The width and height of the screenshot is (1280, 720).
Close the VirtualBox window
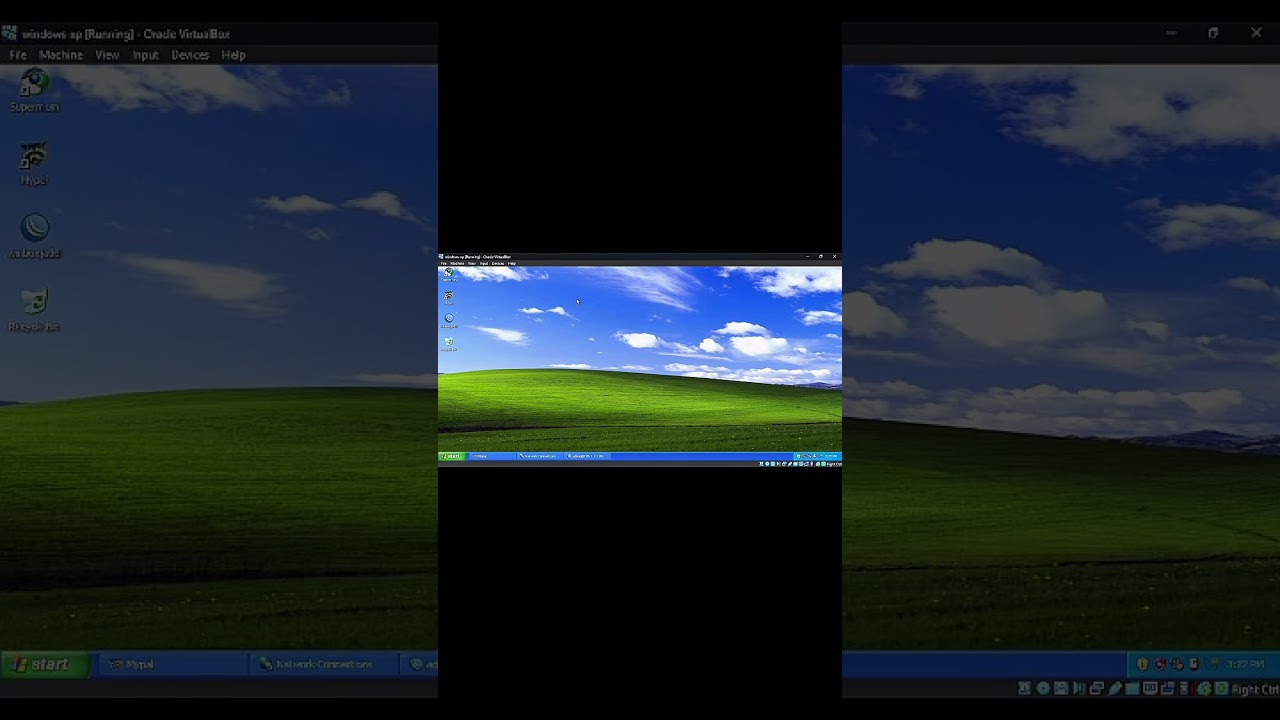pyautogui.click(x=1256, y=33)
